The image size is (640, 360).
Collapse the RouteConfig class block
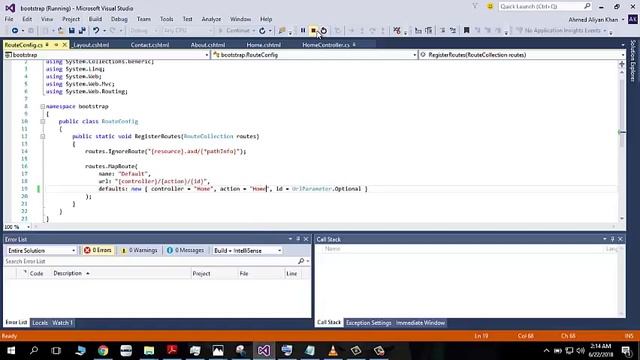42,121
